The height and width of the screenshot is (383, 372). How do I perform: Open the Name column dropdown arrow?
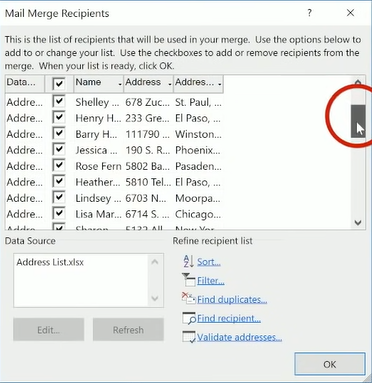click(120, 84)
